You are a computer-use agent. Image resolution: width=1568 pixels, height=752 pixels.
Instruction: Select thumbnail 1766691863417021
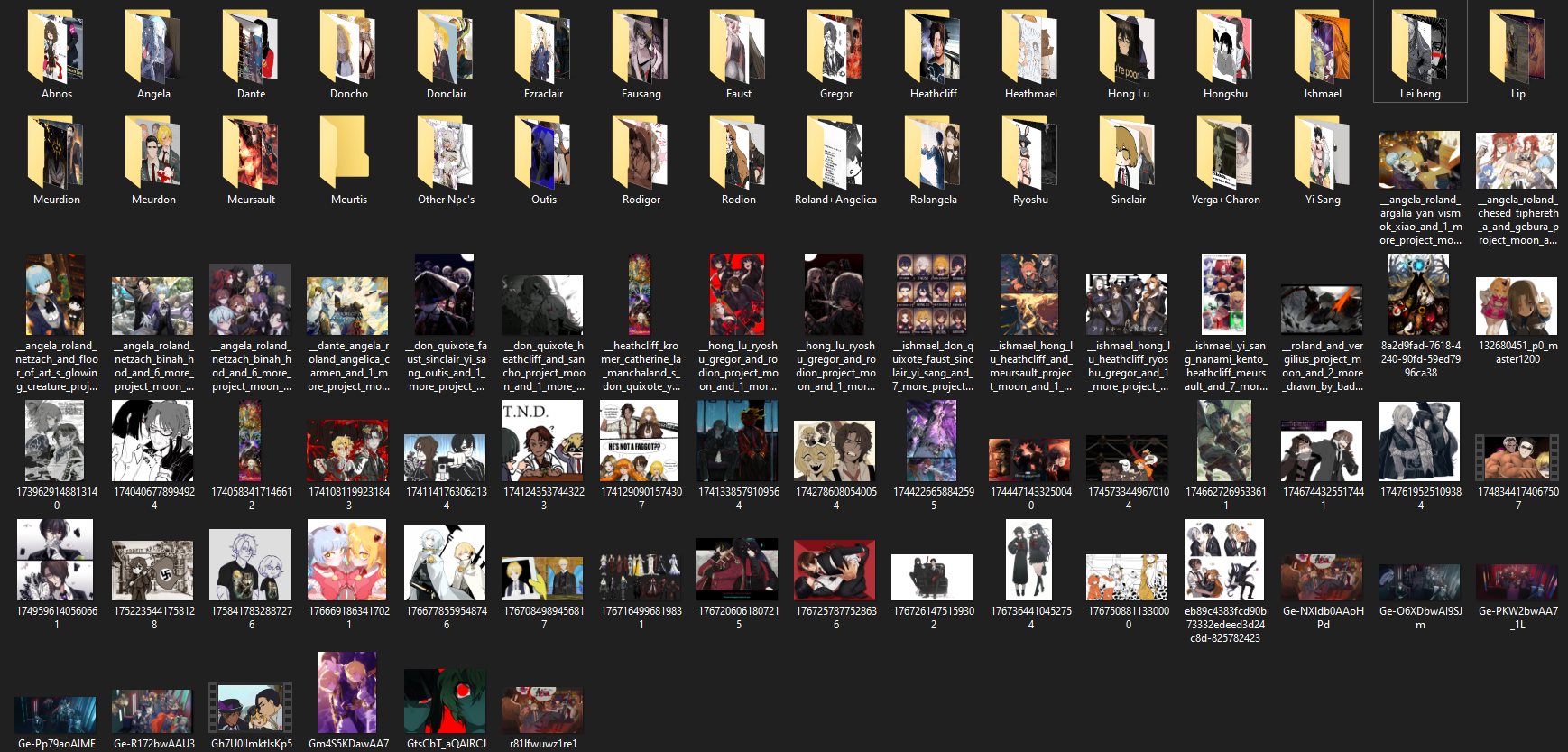348,561
